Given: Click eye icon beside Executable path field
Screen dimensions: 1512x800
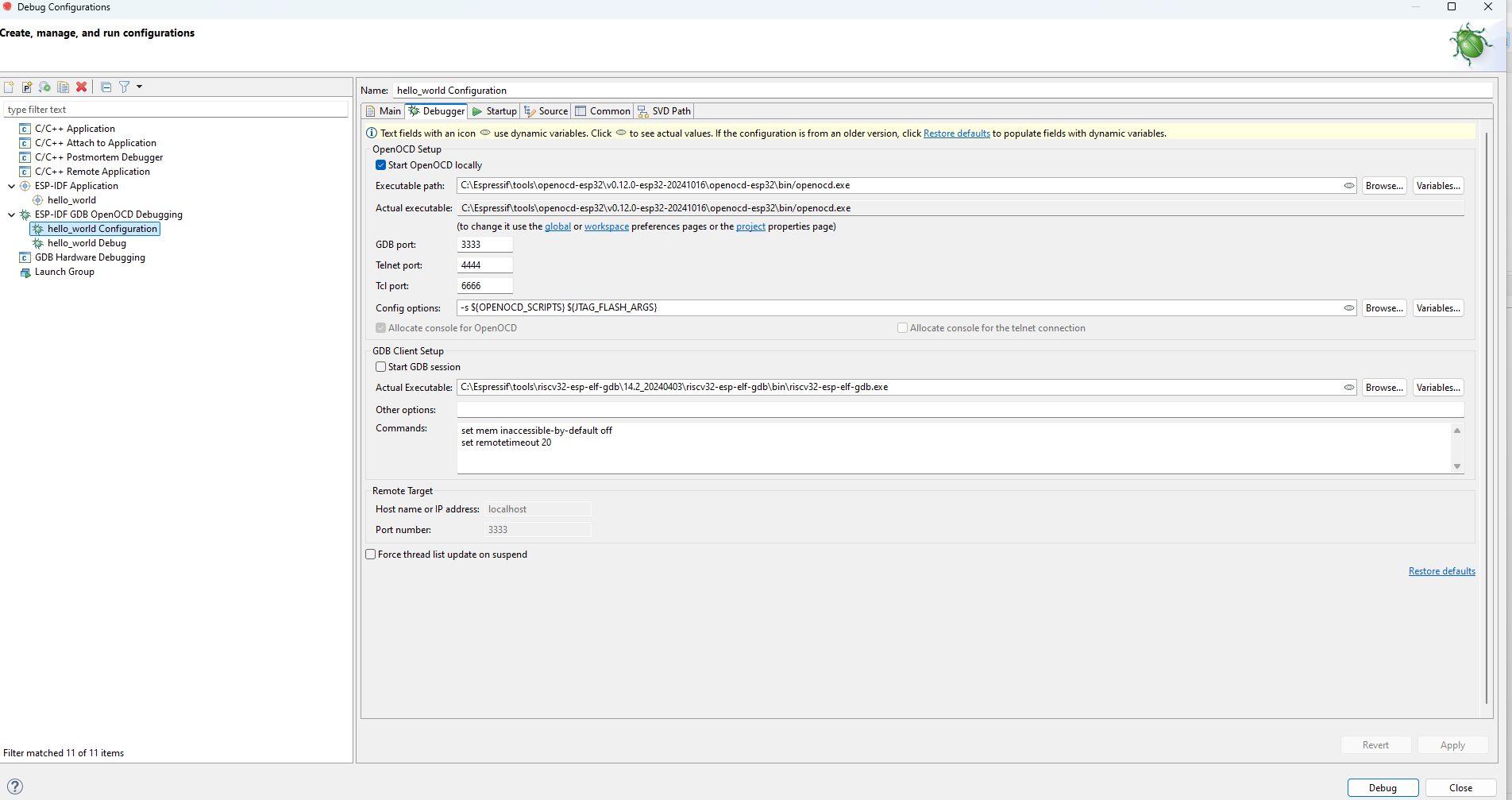Looking at the screenshot, I should [1348, 185].
